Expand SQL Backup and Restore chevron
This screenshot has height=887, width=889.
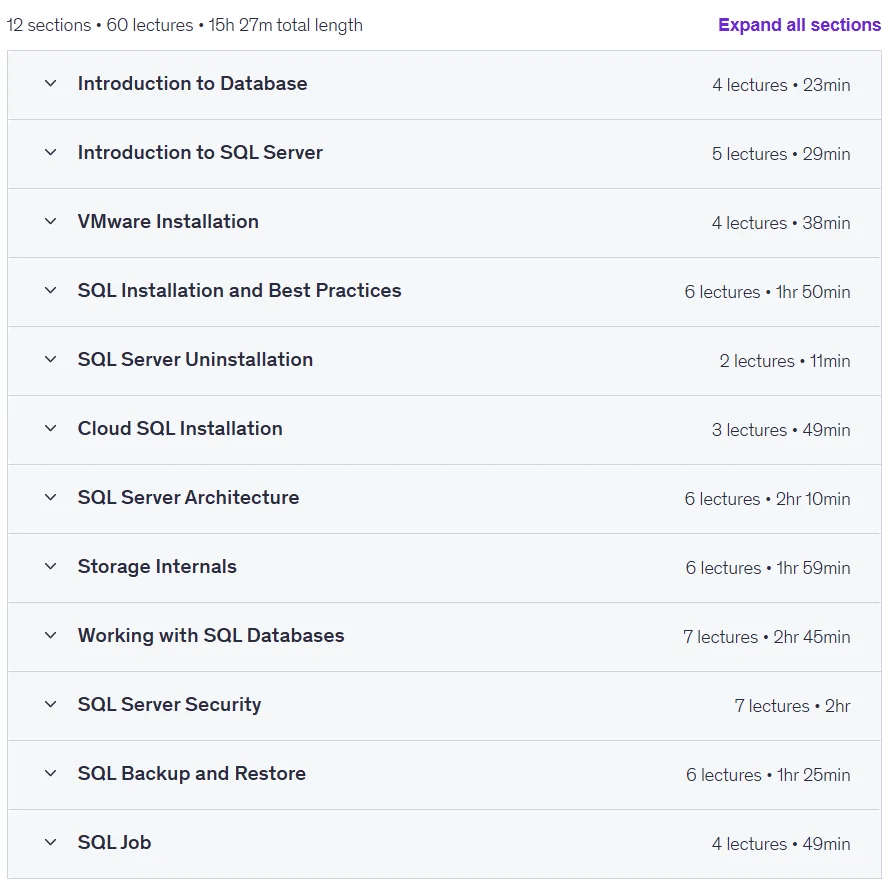50,774
